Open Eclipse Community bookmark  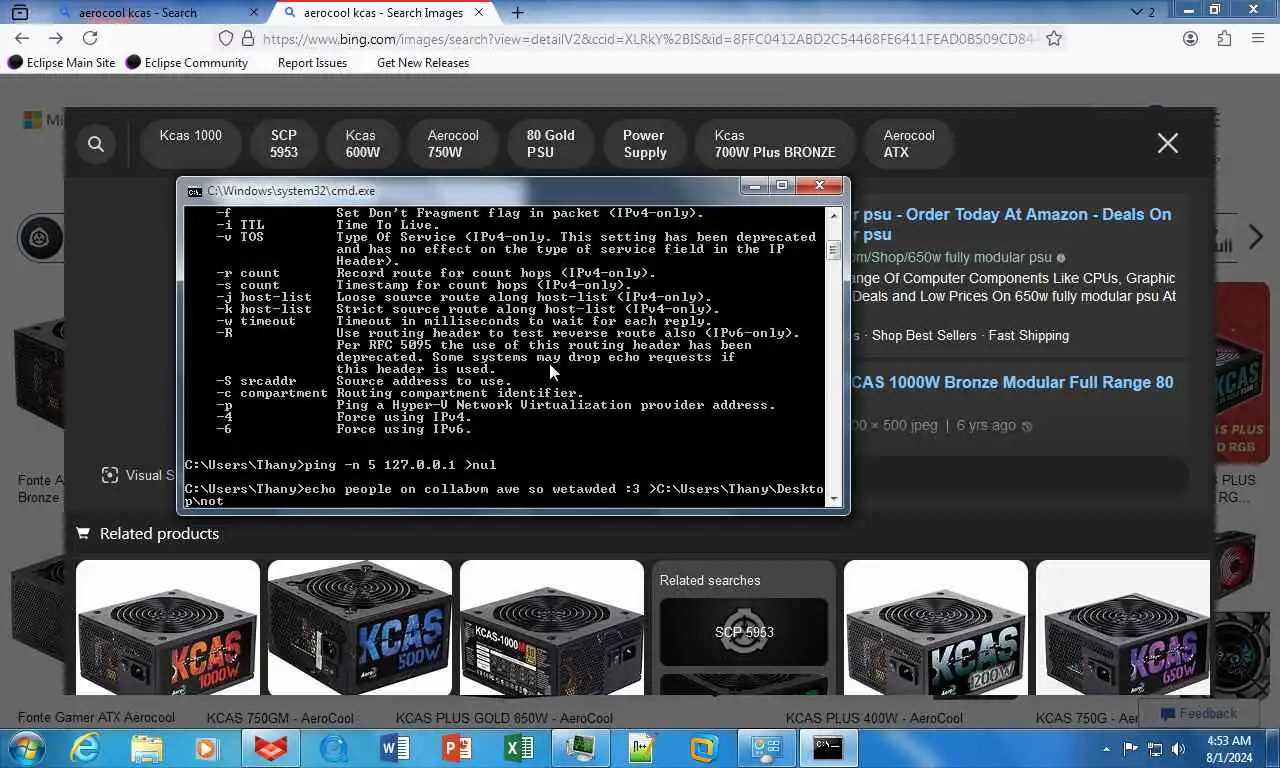187,62
